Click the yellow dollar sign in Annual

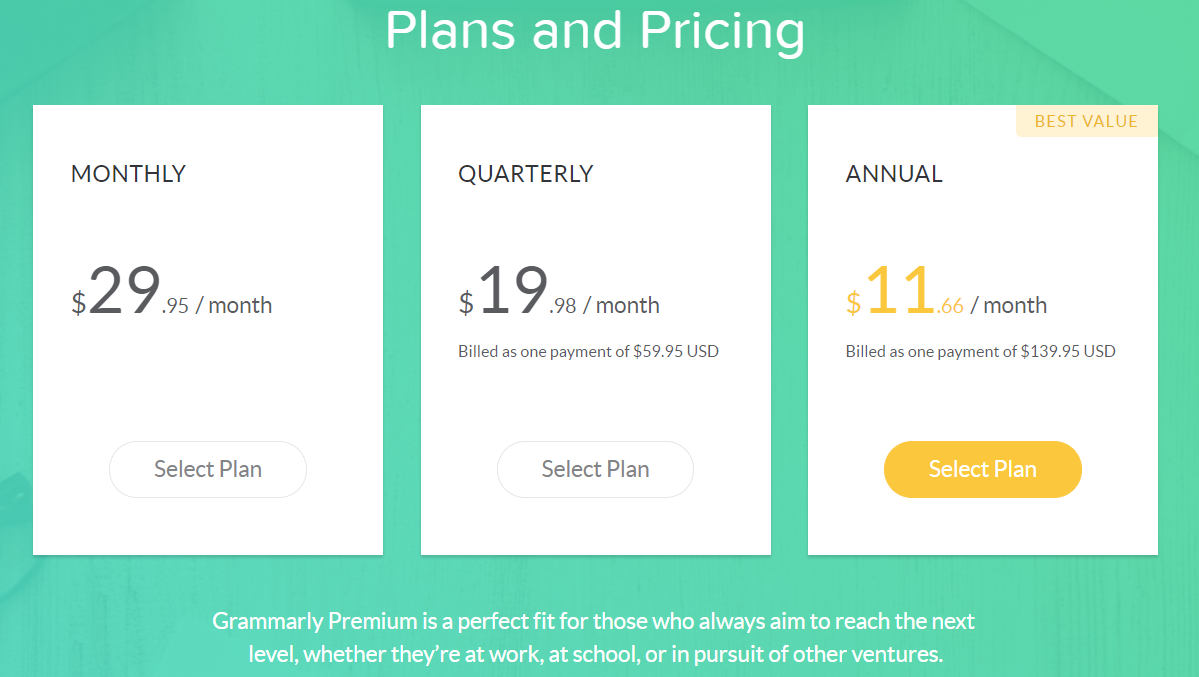[x=853, y=303]
